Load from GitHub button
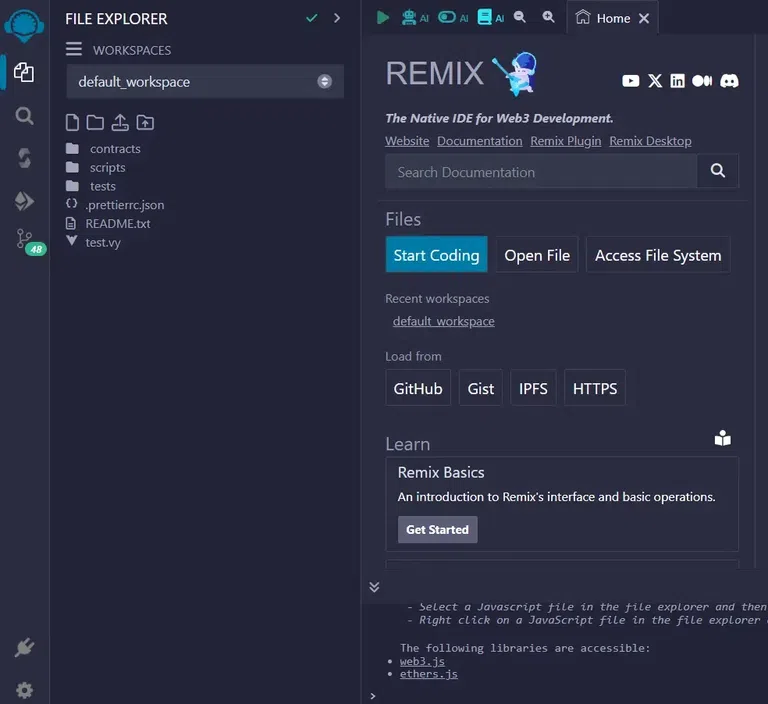 click(418, 388)
